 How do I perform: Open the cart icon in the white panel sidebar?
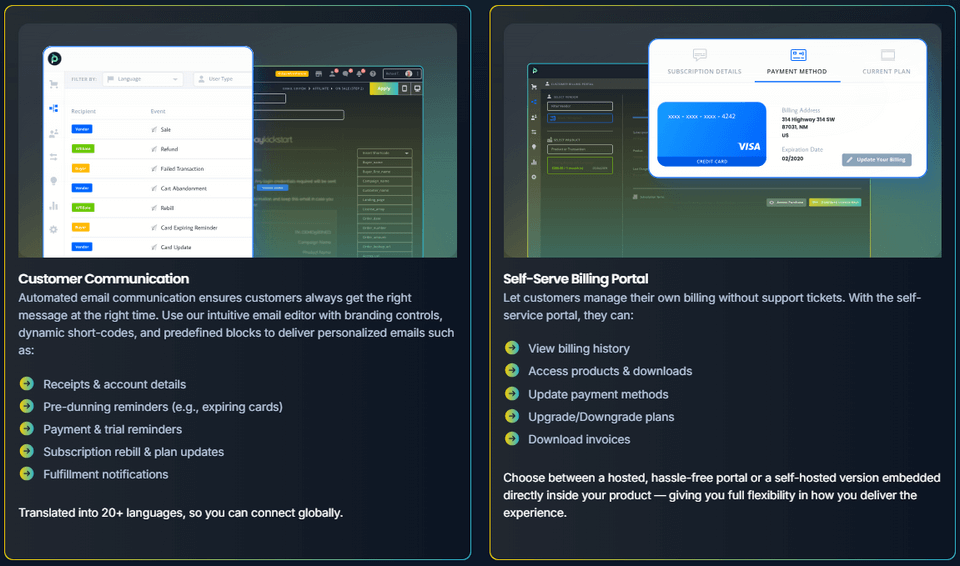(x=54, y=84)
